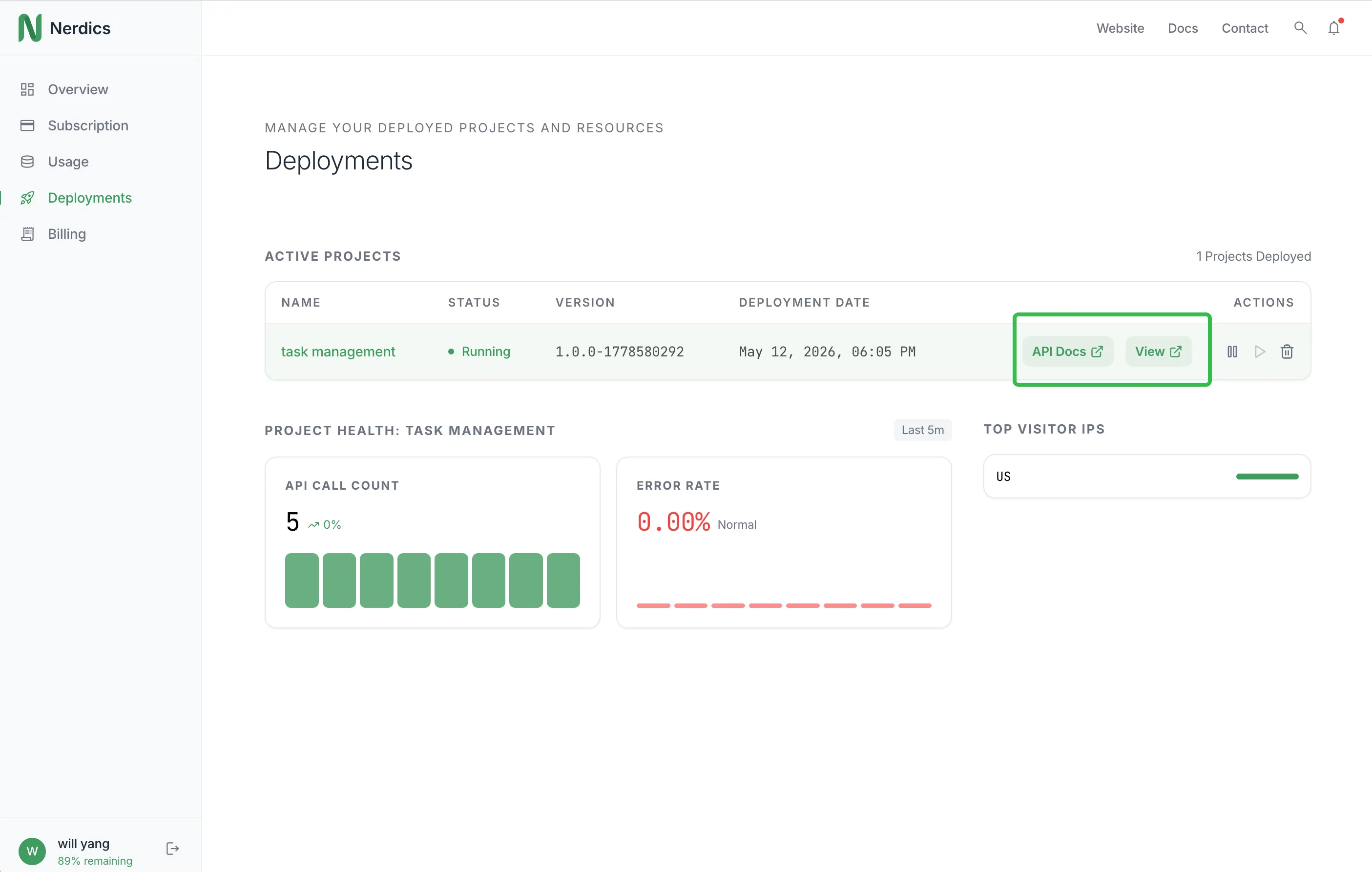Screen dimensions: 1372x872
Task: Click the trend arrow next to 0%
Action: click(313, 525)
